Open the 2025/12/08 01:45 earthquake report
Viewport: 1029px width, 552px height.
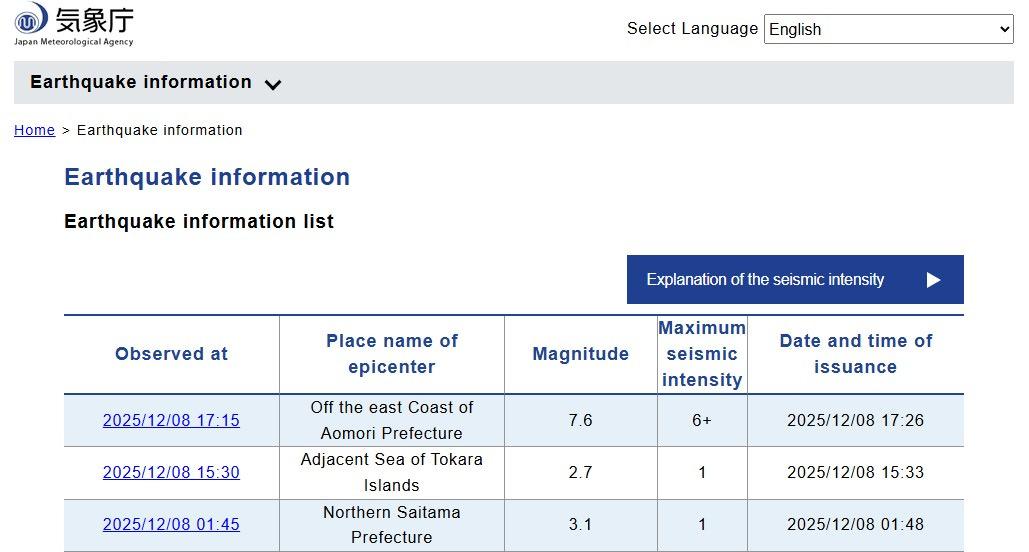171,524
